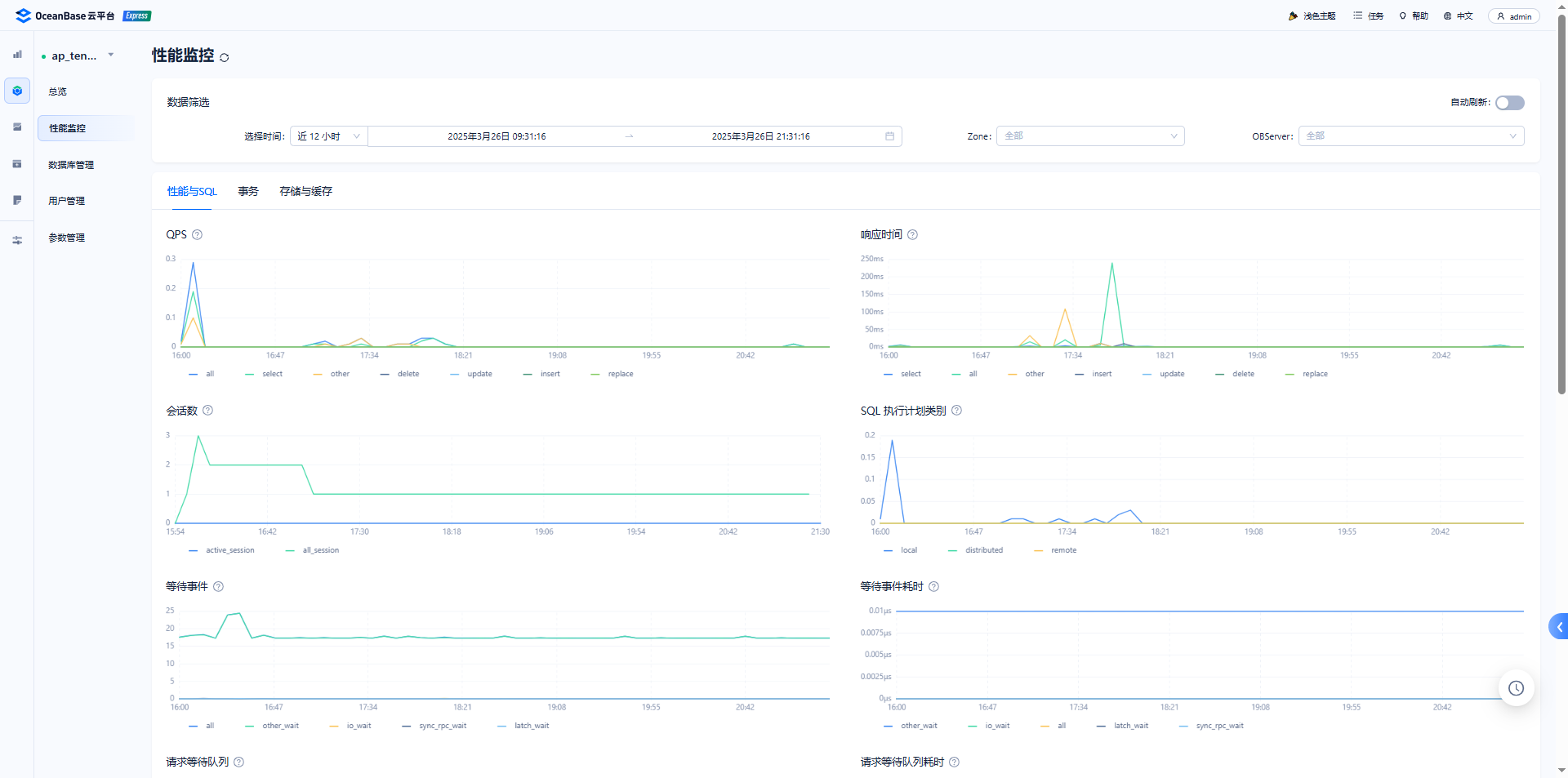Click the Express edition badge
The image size is (1568, 778).
137,16
